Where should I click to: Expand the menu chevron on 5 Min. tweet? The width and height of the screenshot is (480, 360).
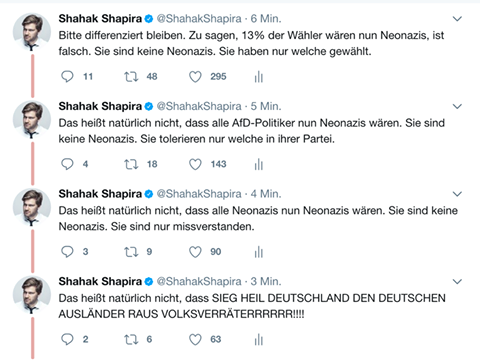coord(457,106)
